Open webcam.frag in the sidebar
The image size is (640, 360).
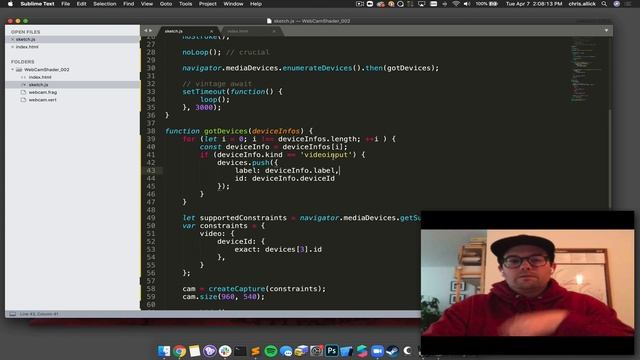tap(43, 92)
